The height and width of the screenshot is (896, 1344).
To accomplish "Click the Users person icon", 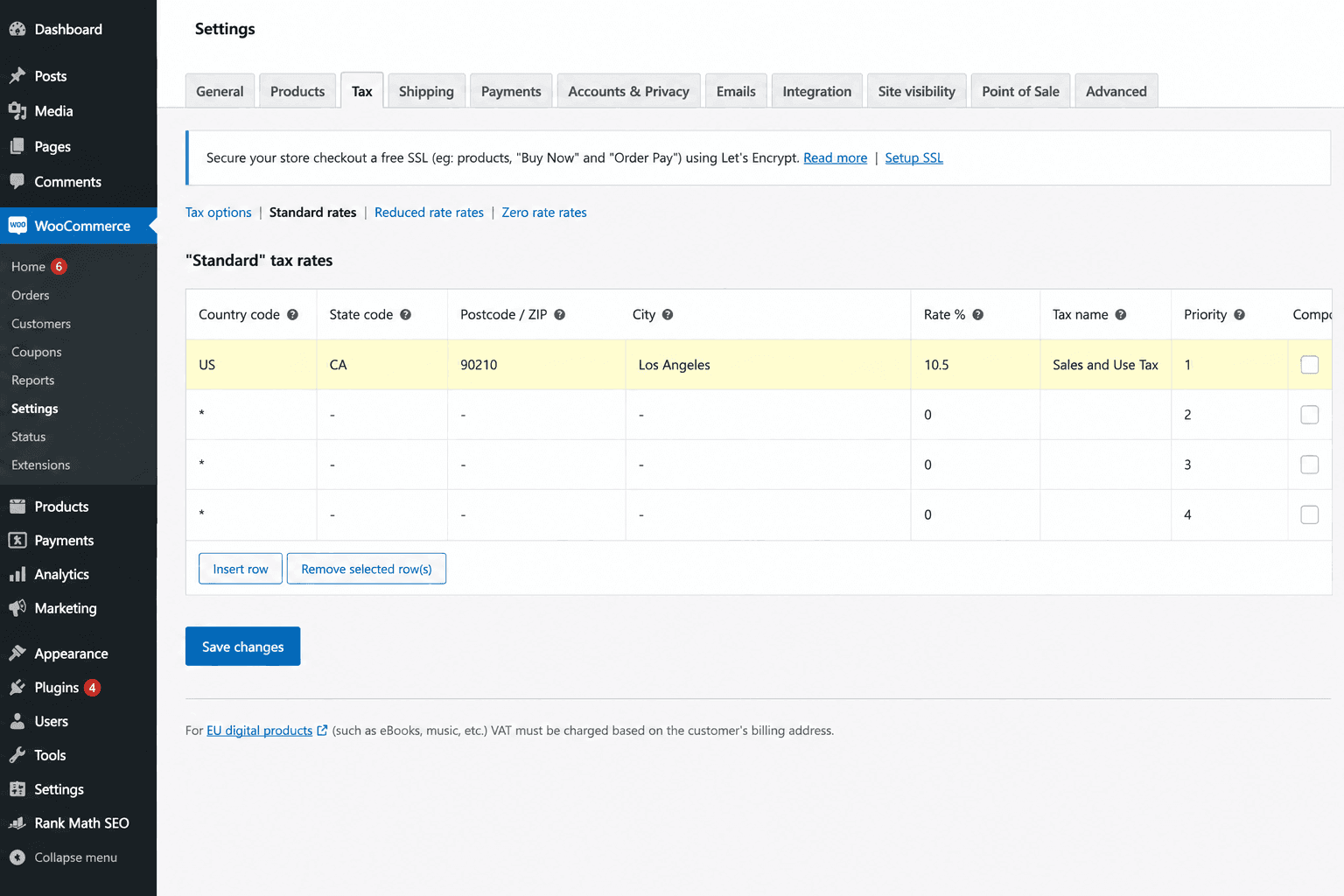I will 17,721.
